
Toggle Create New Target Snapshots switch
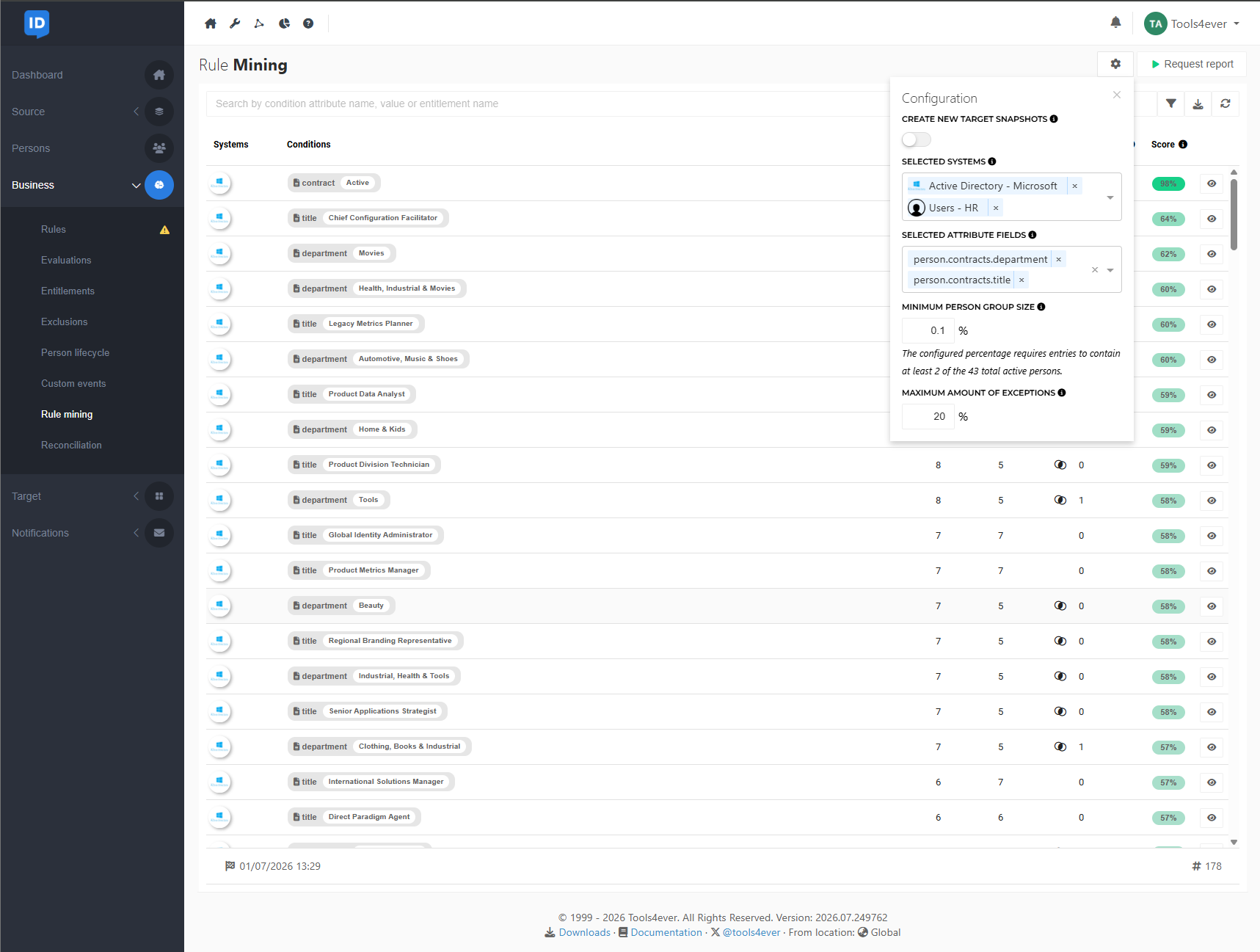917,139
